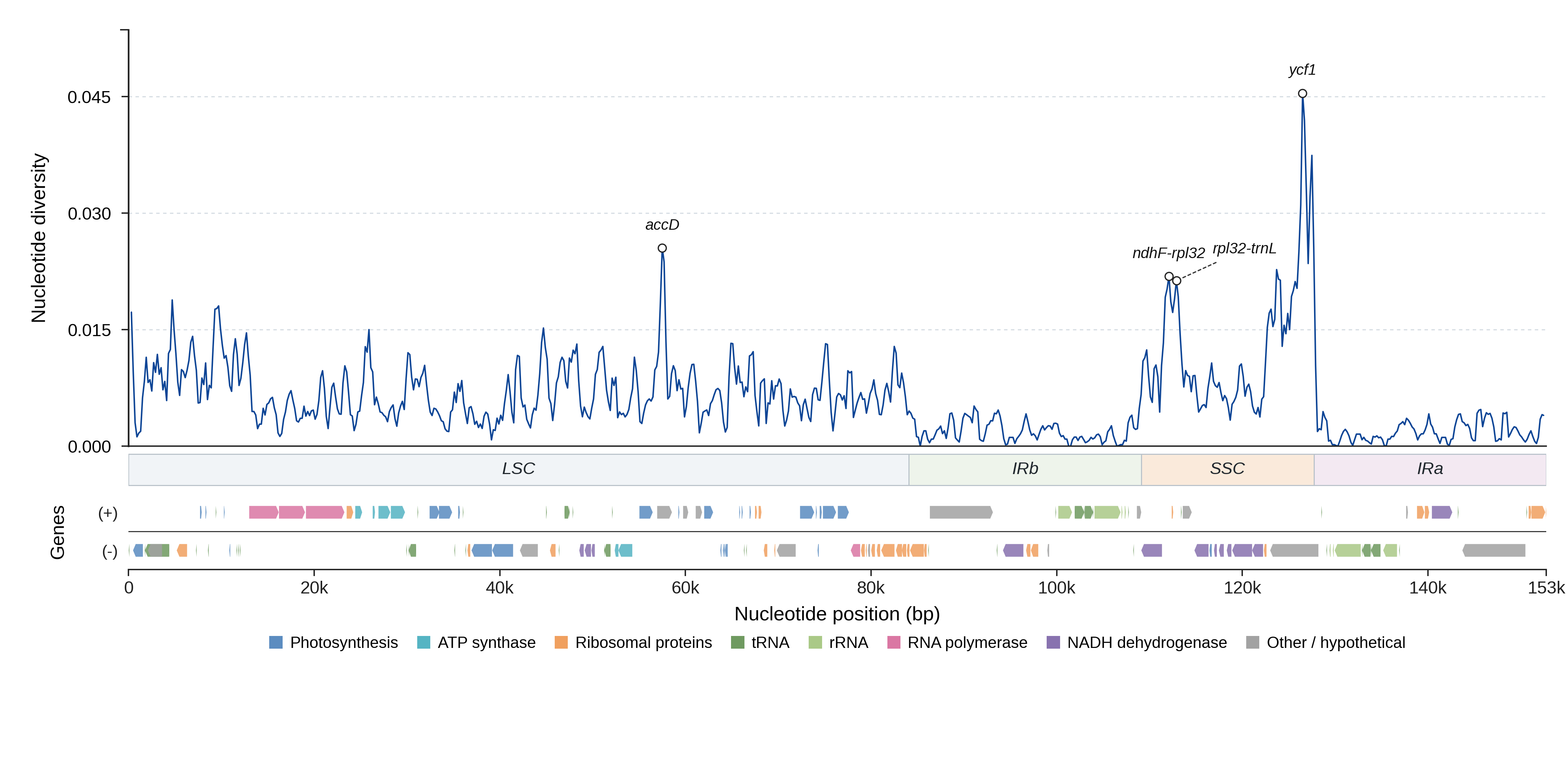1568x763 pixels.
Task: Click the 0.030 y-axis tick label
Action: click(90, 214)
